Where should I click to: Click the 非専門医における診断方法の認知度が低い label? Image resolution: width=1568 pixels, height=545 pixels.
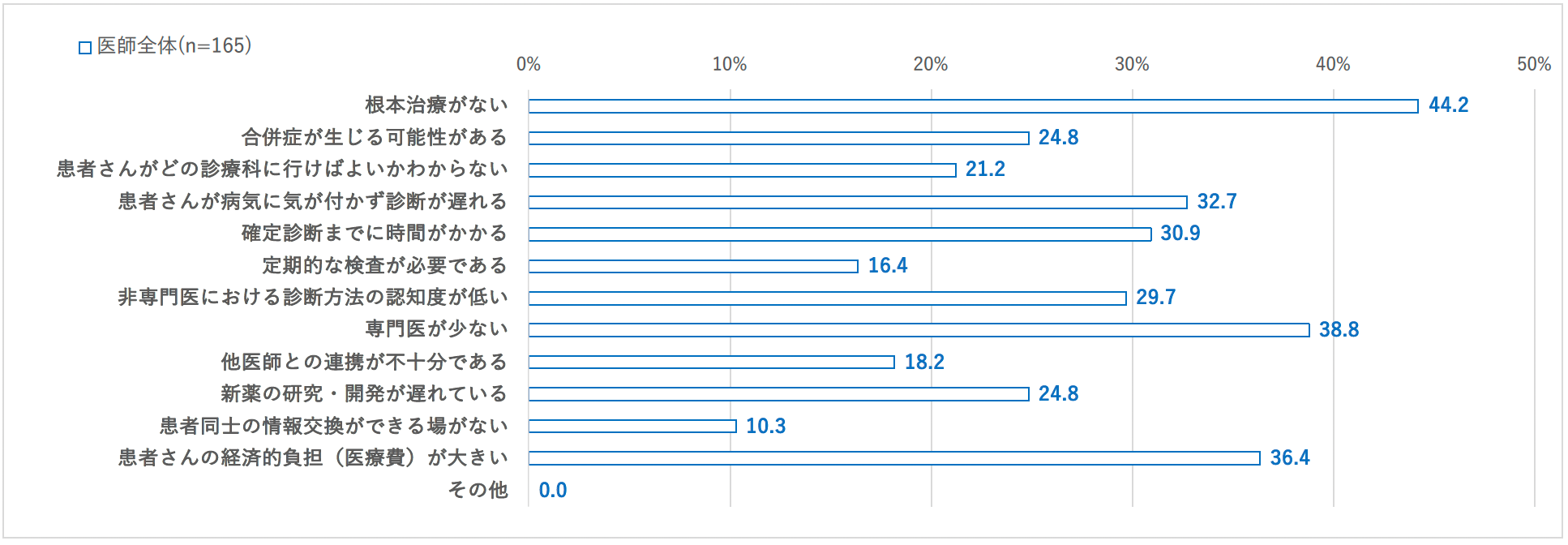pos(313,298)
